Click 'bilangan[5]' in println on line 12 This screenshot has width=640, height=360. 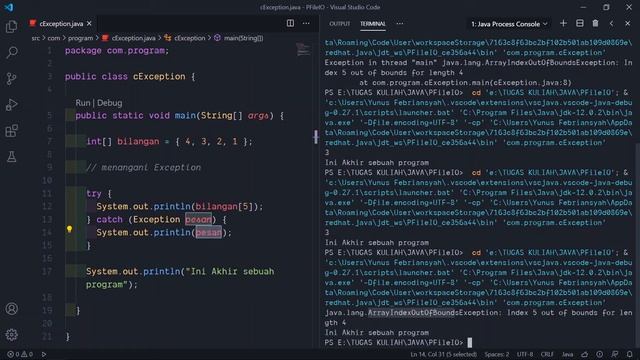(x=224, y=207)
